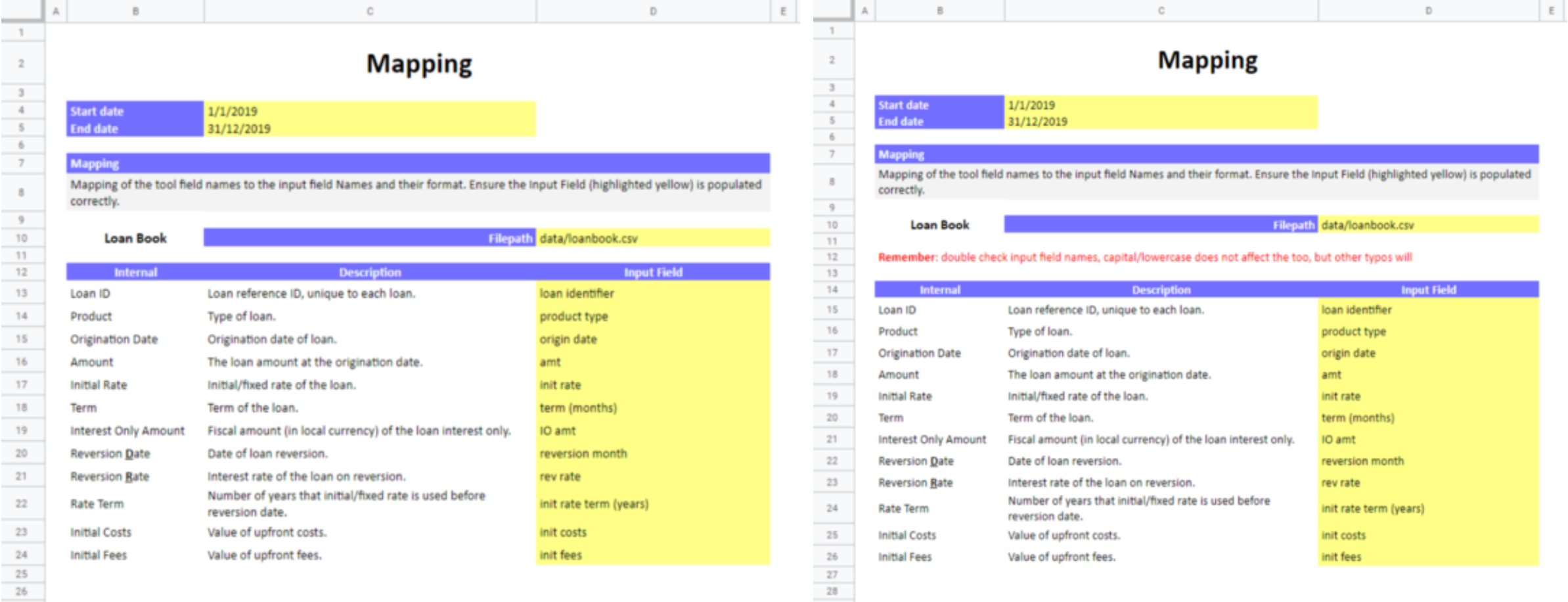Select the Input Field heading, right sheet
1568x602 pixels.
point(1428,290)
